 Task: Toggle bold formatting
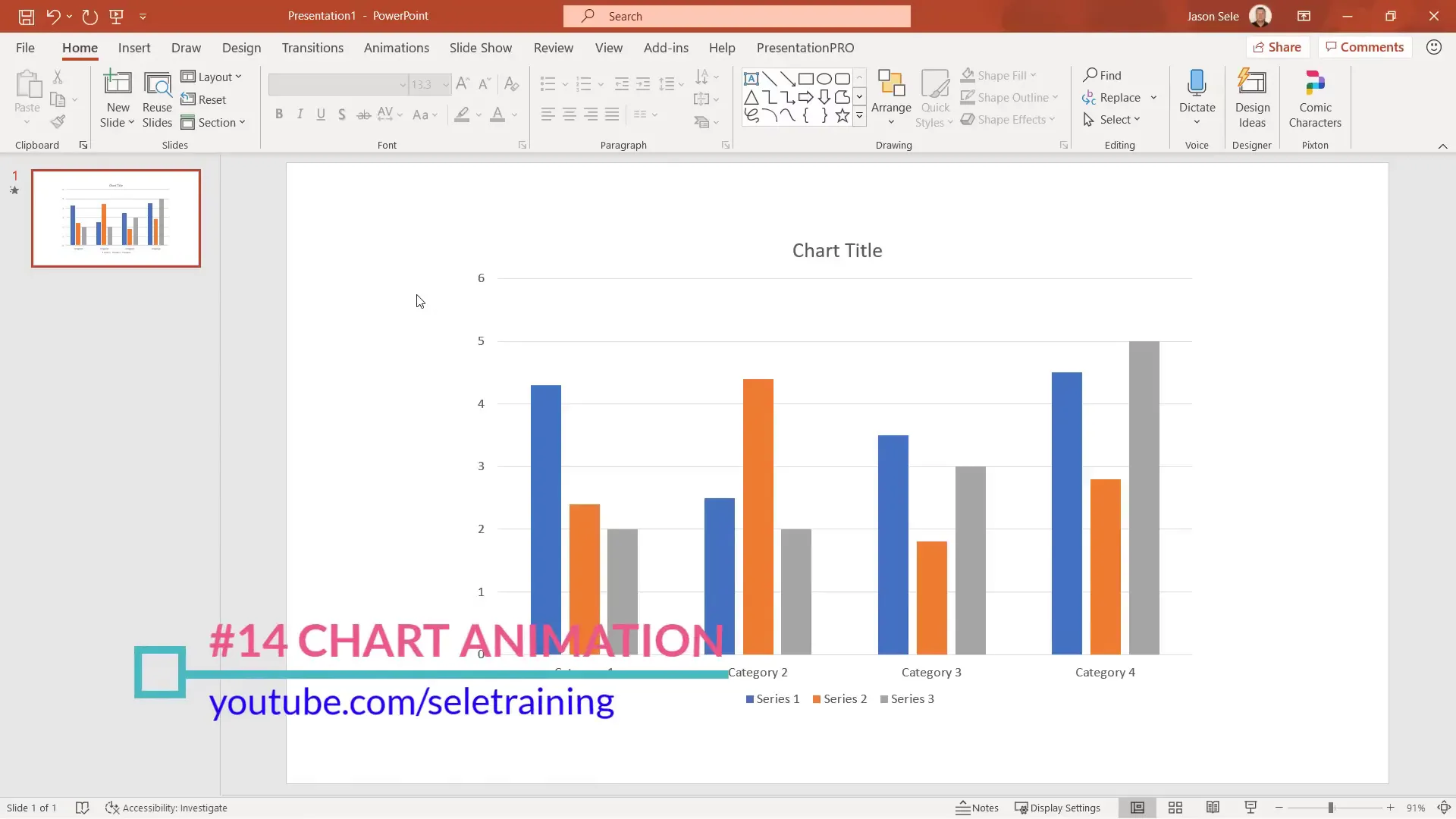(x=279, y=114)
